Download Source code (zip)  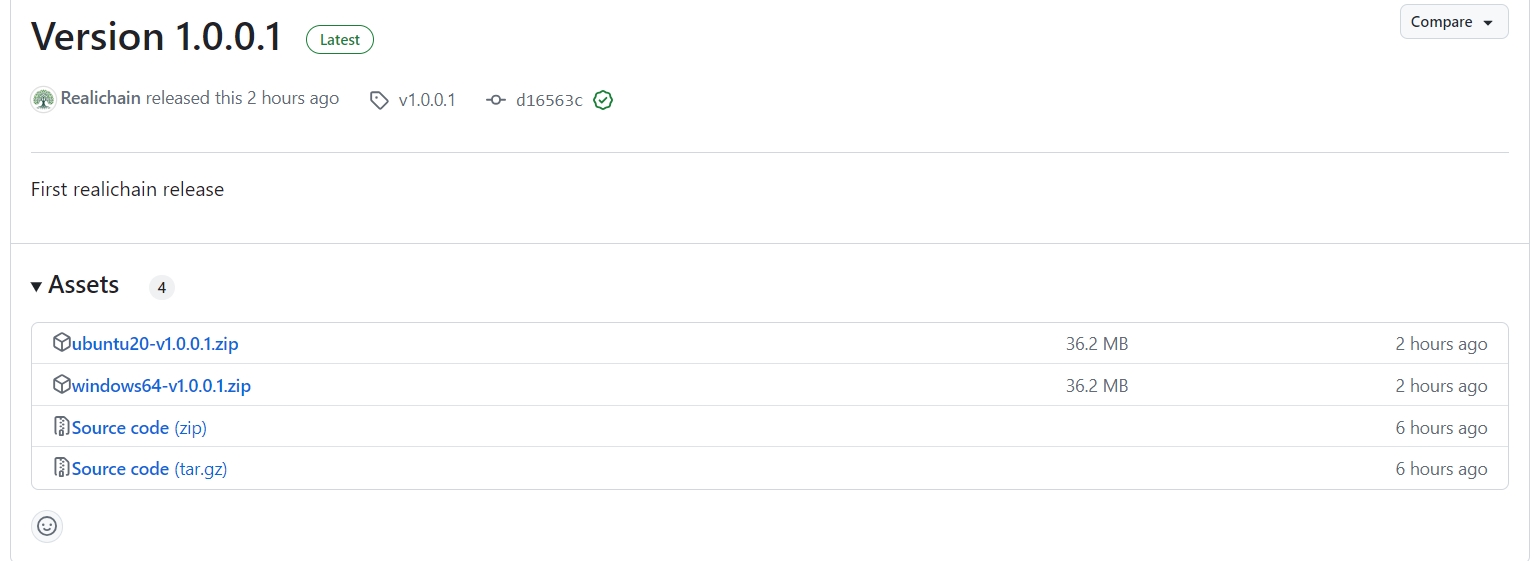(139, 428)
